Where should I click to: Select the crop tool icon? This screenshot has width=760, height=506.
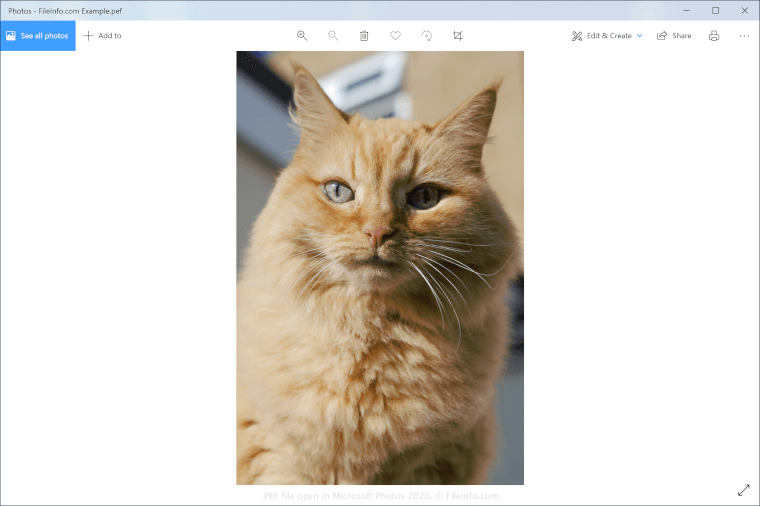click(457, 36)
